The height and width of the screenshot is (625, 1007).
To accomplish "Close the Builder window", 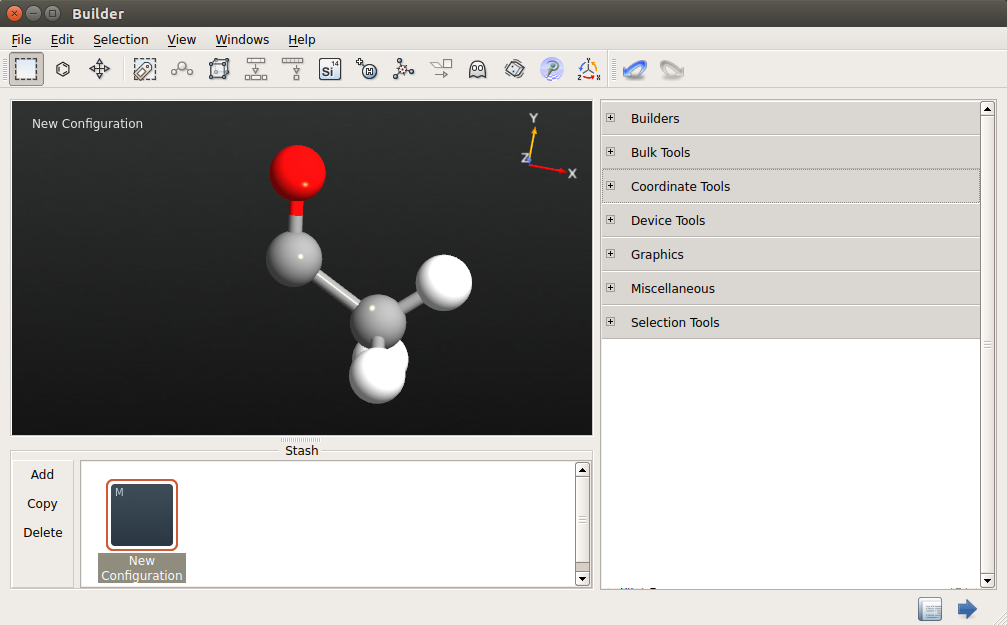I will [14, 13].
